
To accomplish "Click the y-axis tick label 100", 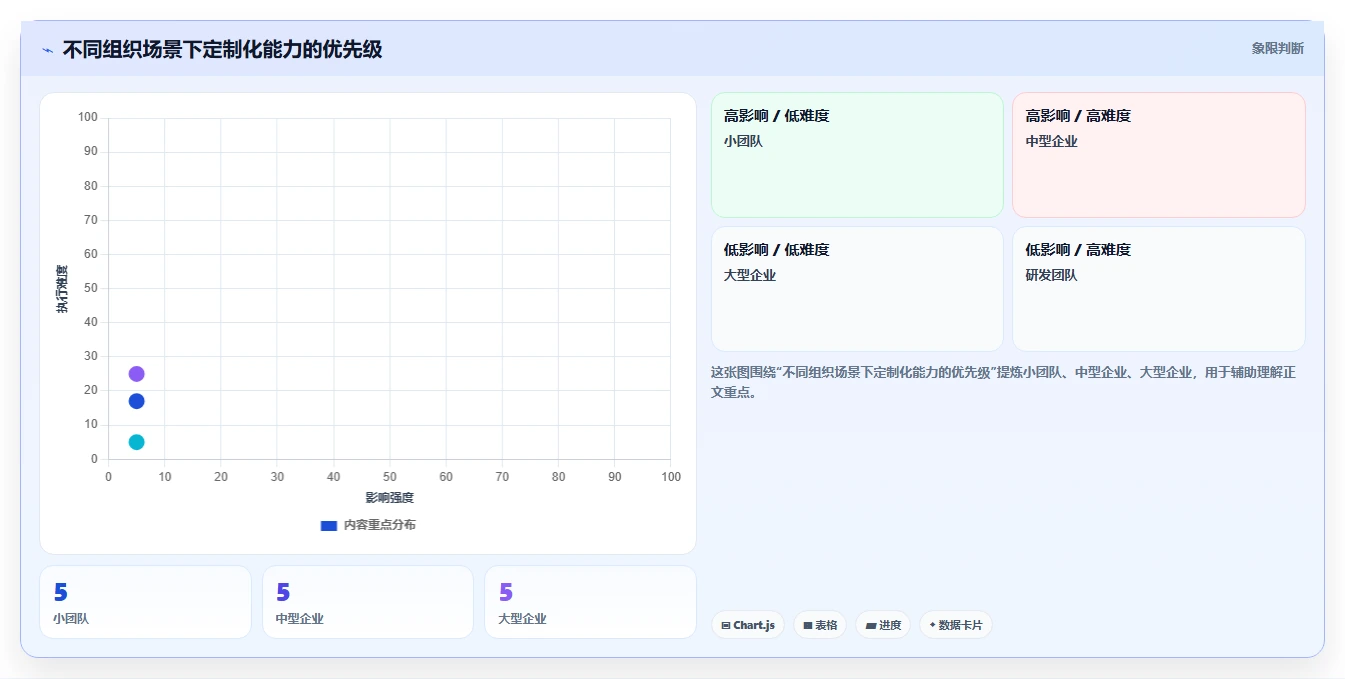I will pyautogui.click(x=88, y=117).
